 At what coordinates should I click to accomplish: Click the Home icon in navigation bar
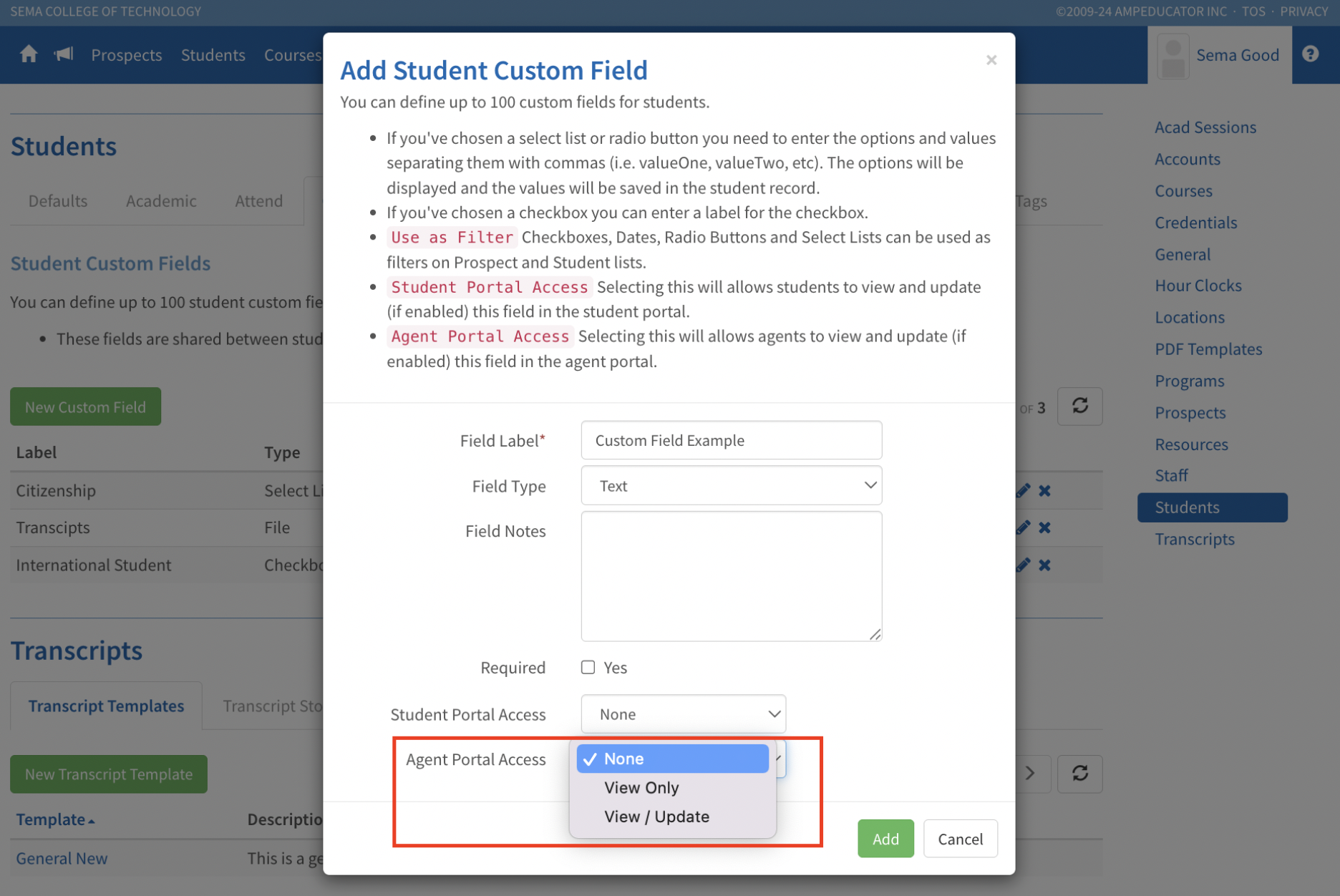pyautogui.click(x=29, y=54)
